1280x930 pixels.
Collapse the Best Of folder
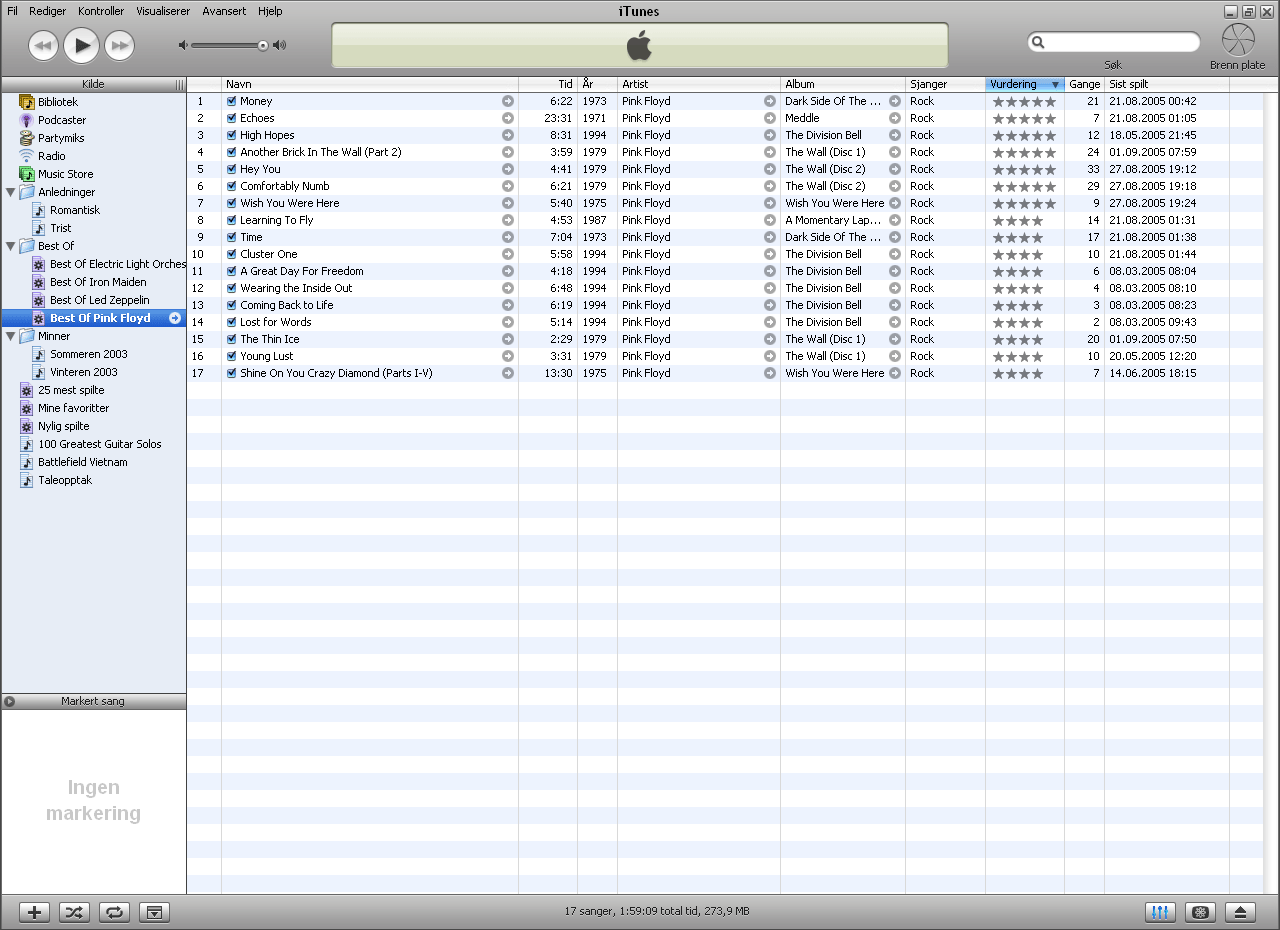(10, 246)
